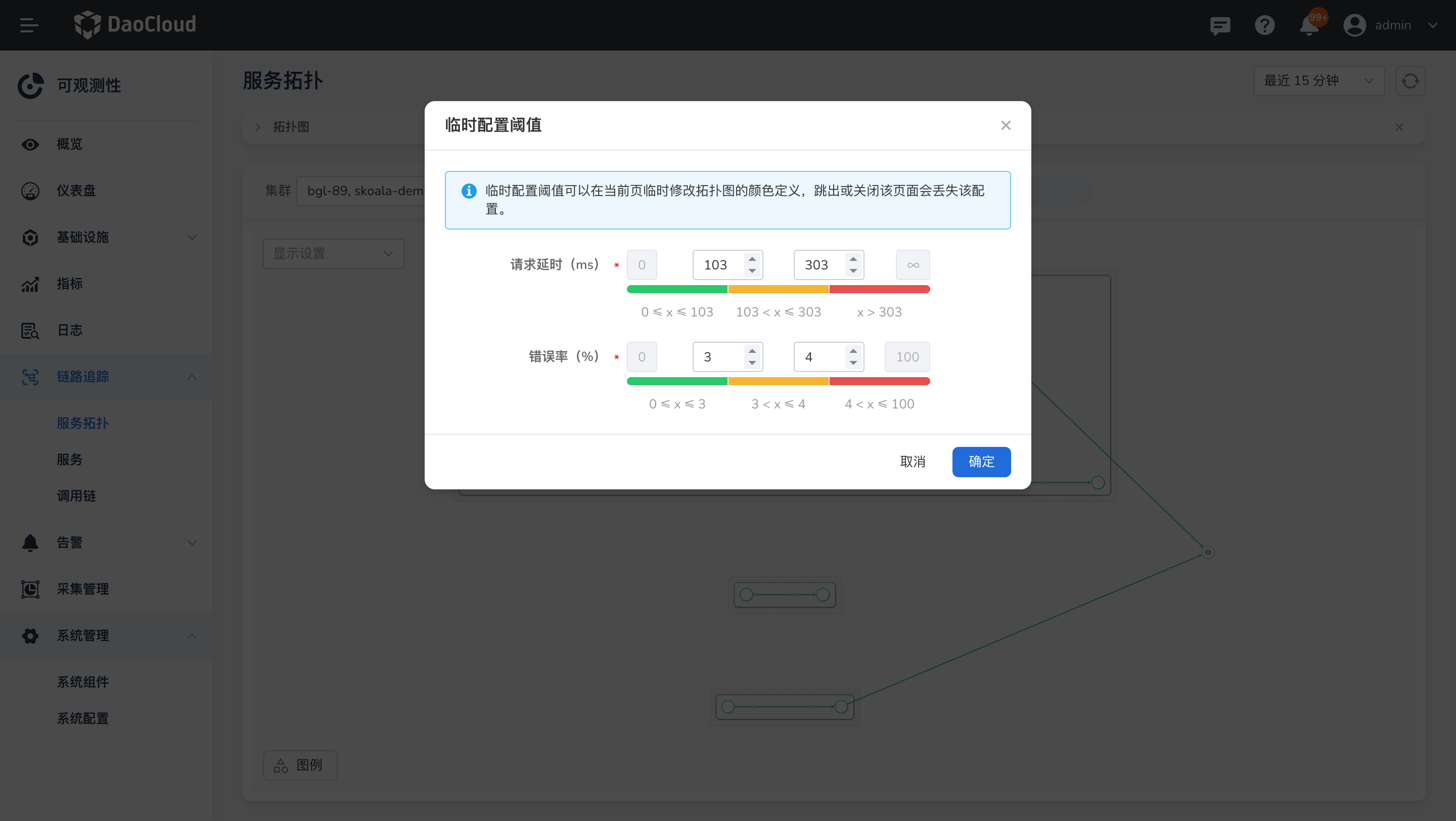This screenshot has width=1456, height=821.
Task: Open the hamburger navigation menu
Action: point(29,25)
